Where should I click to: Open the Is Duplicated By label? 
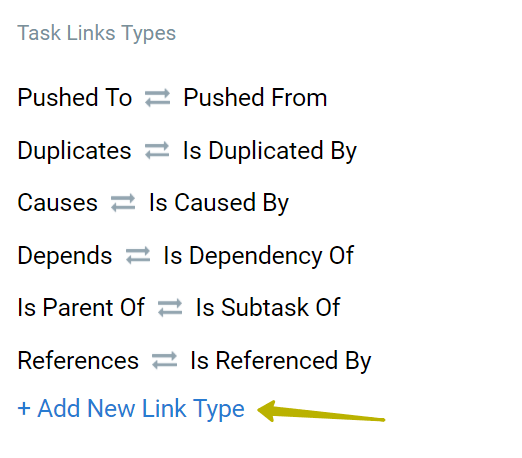[x=270, y=151]
